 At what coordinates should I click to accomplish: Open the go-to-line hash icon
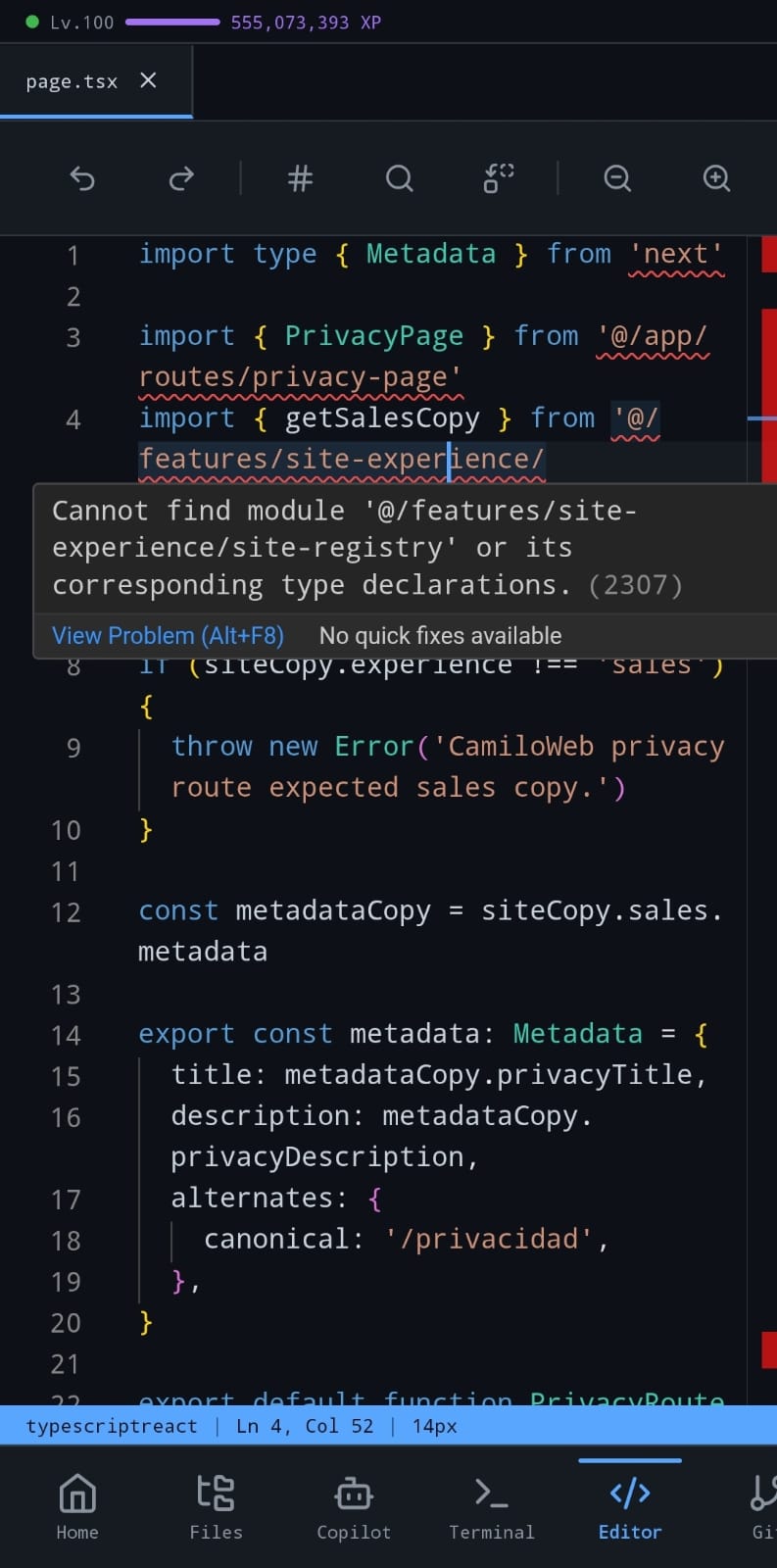pyautogui.click(x=300, y=178)
